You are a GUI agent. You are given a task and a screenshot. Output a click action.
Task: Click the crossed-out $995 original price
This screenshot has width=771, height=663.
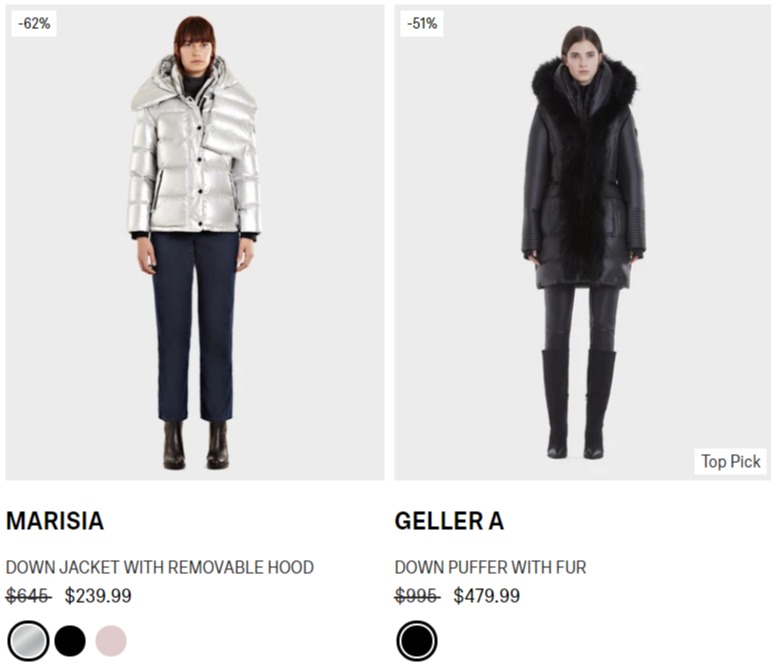click(x=417, y=596)
